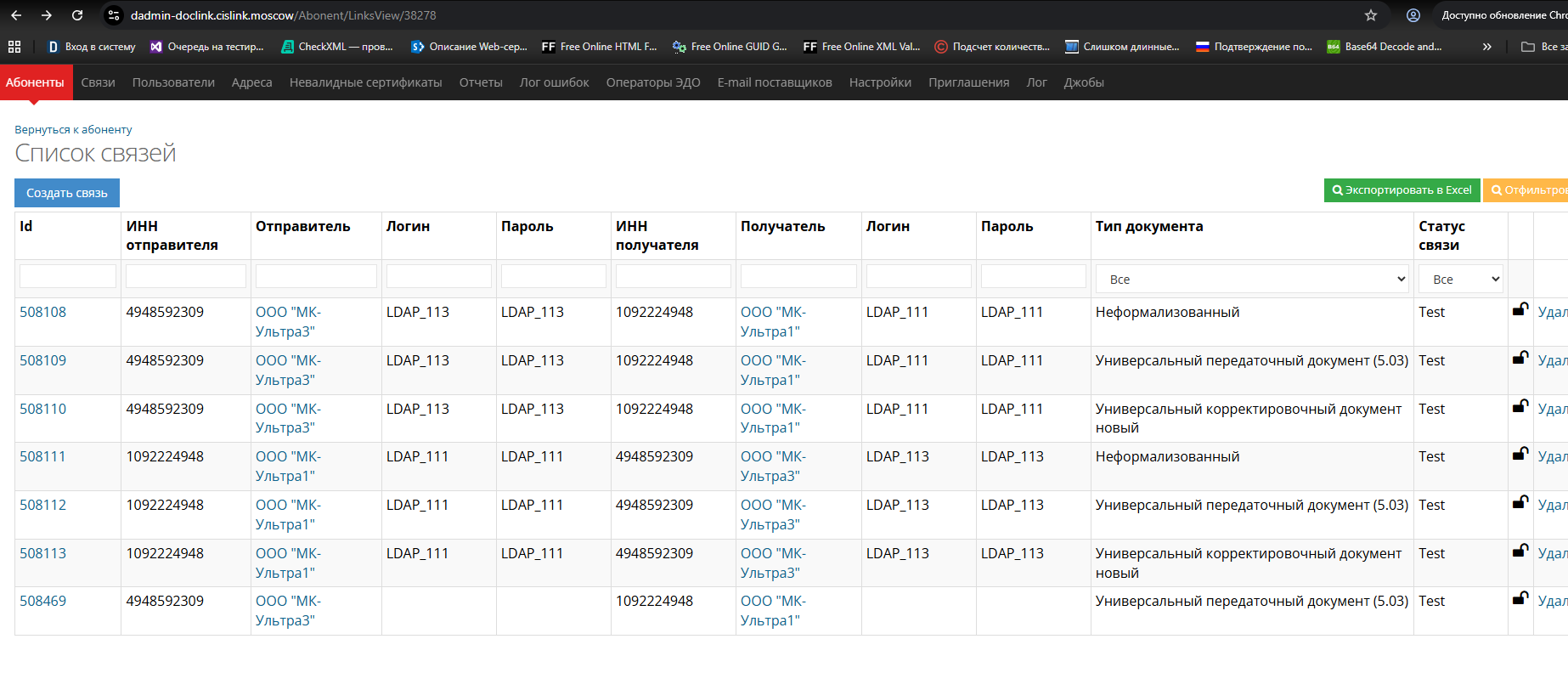Open the Связи menu tab
Screen dimensions: 1568x673
98,82
